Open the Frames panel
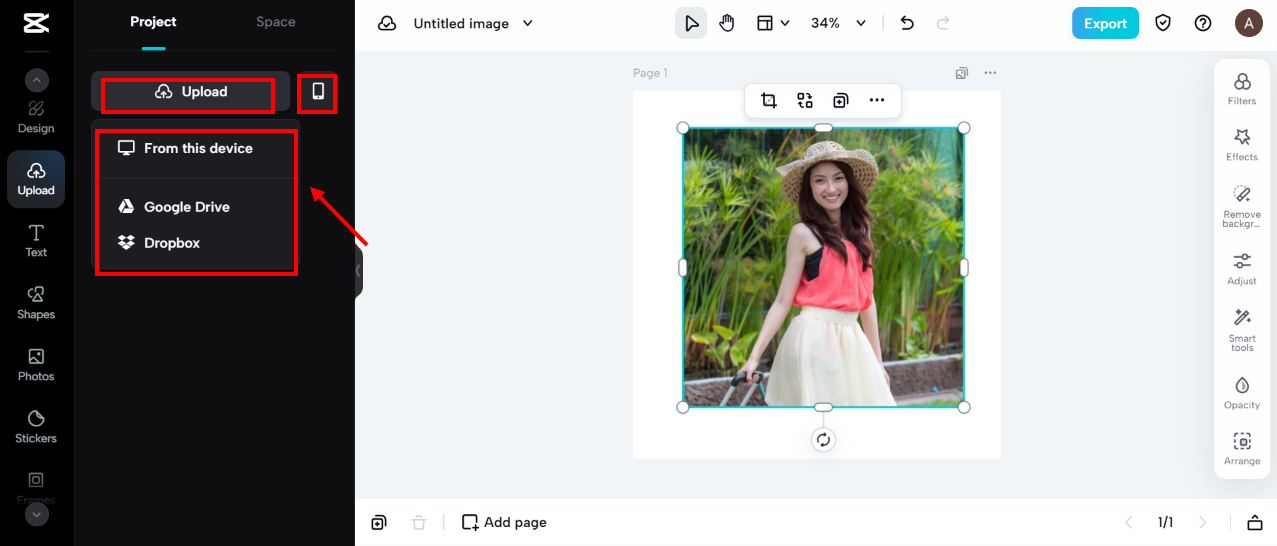Viewport: 1277px width, 546px height. 36,487
